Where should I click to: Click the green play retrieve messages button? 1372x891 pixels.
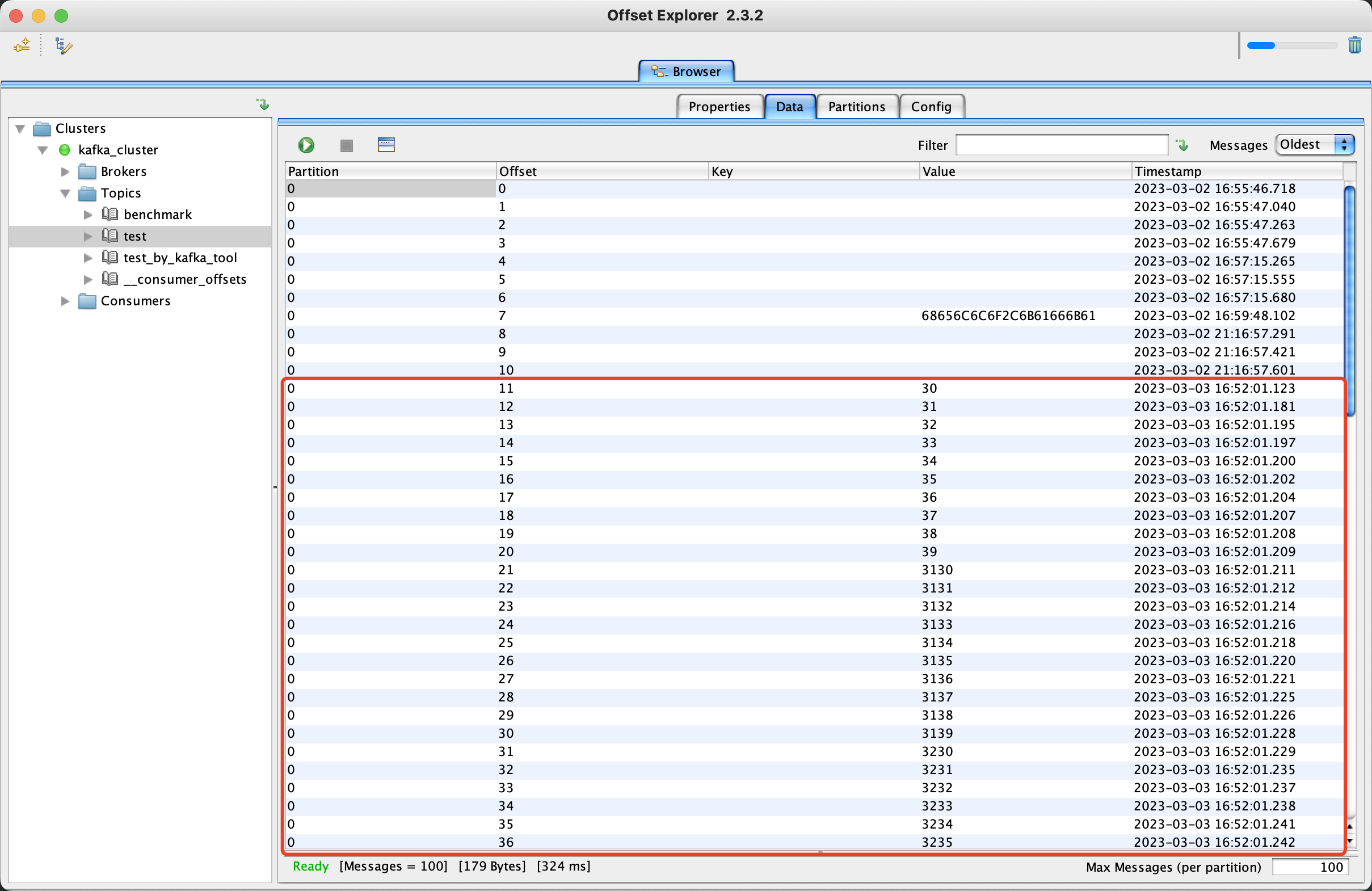[x=306, y=145]
